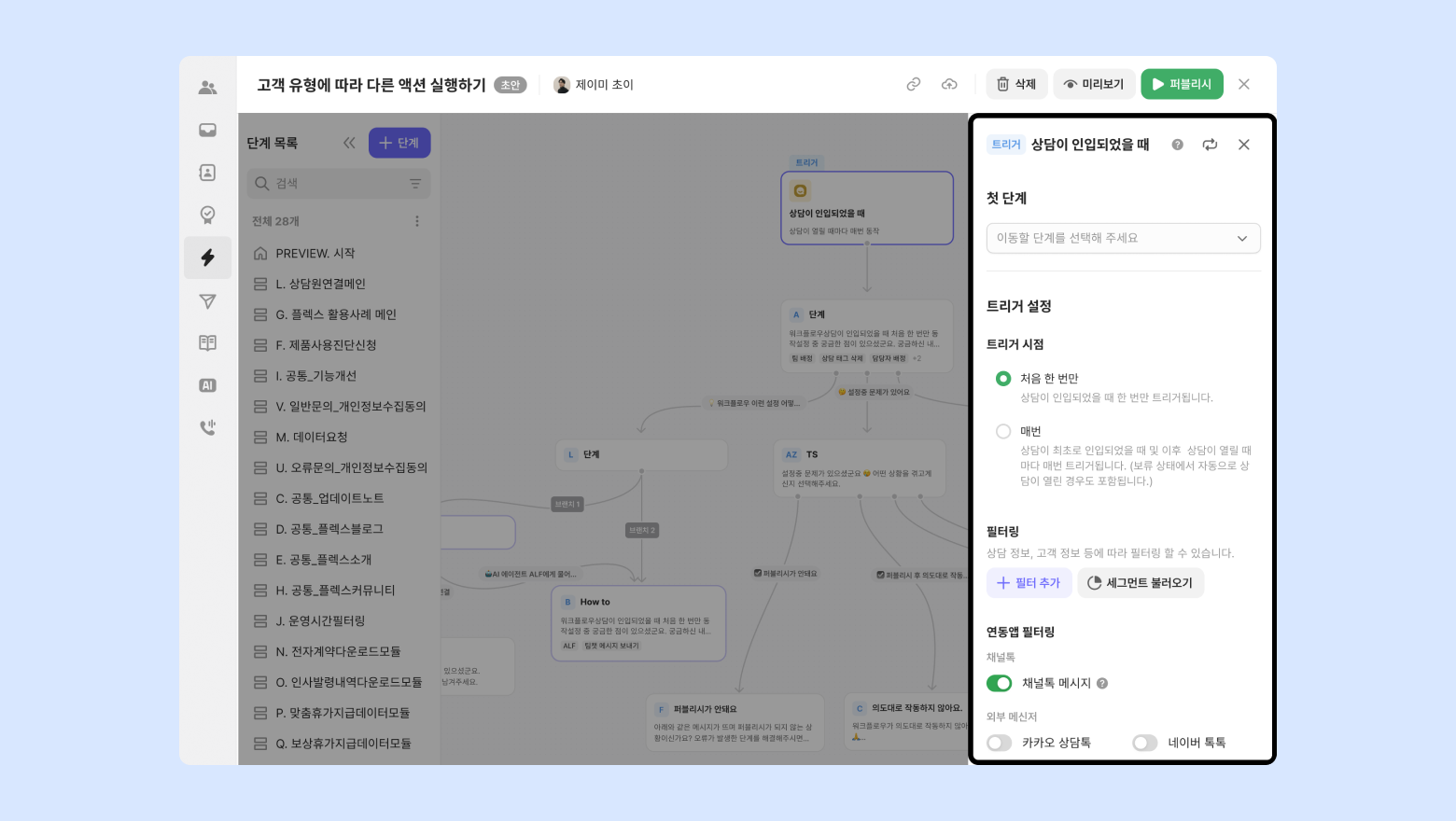The width and height of the screenshot is (1456, 821).
Task: Select step J. 운영시간필터링
Action: (339, 620)
